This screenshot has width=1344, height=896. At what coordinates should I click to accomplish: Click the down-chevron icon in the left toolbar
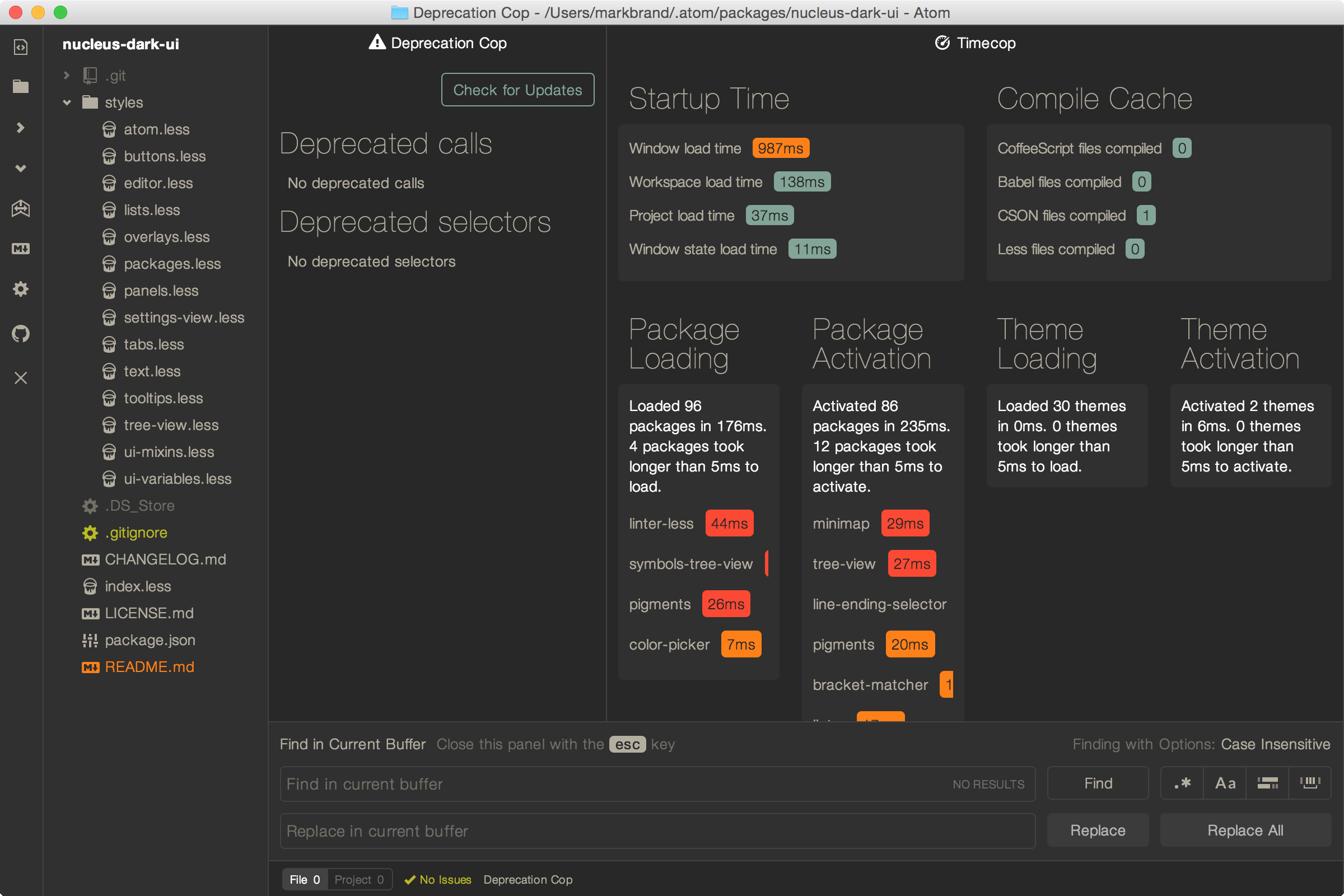21,168
